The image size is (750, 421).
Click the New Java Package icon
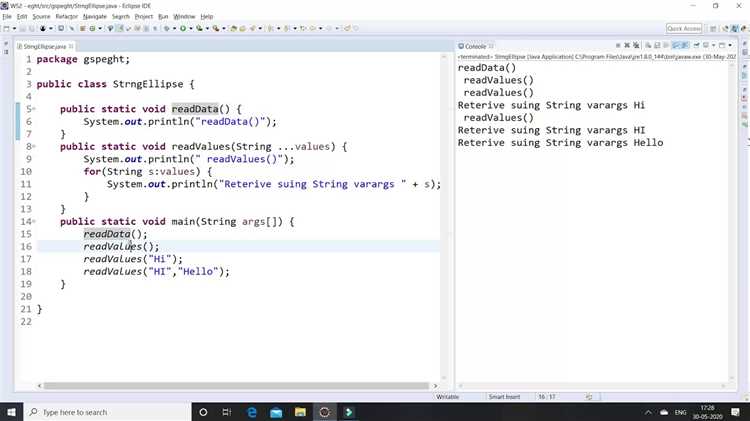tap(82, 29)
